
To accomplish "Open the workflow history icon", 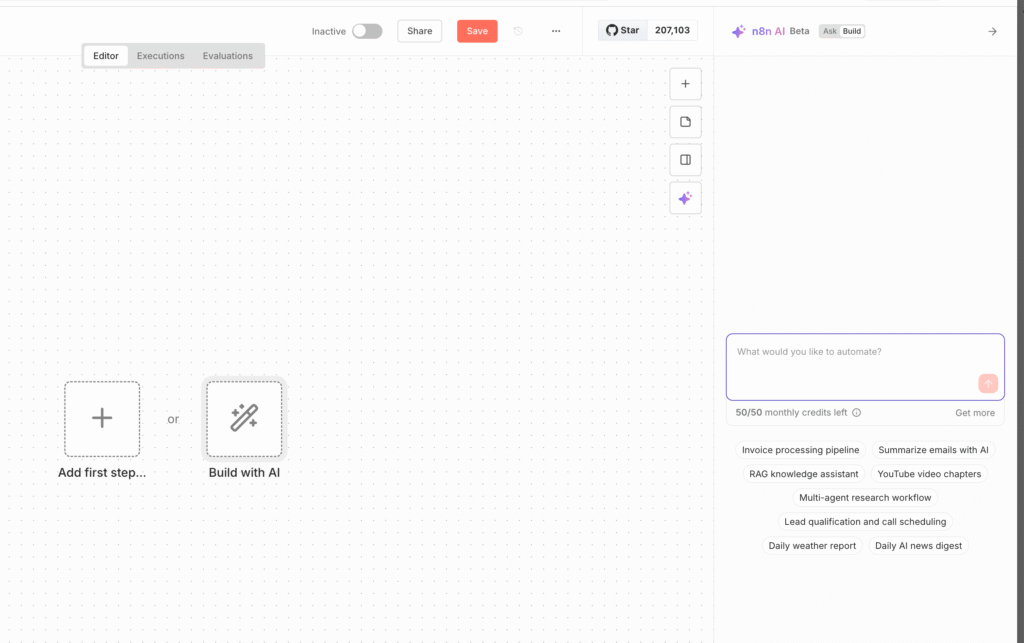I will tap(518, 31).
